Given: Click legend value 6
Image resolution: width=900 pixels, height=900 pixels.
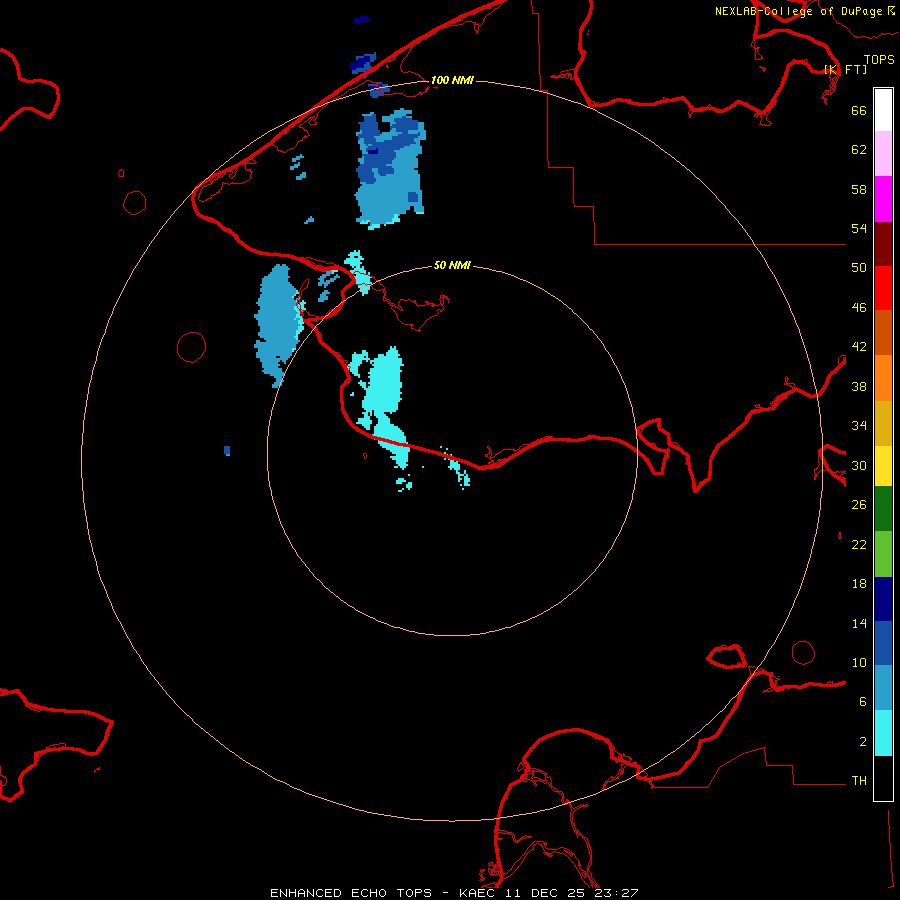Looking at the screenshot, I should coord(863,701).
